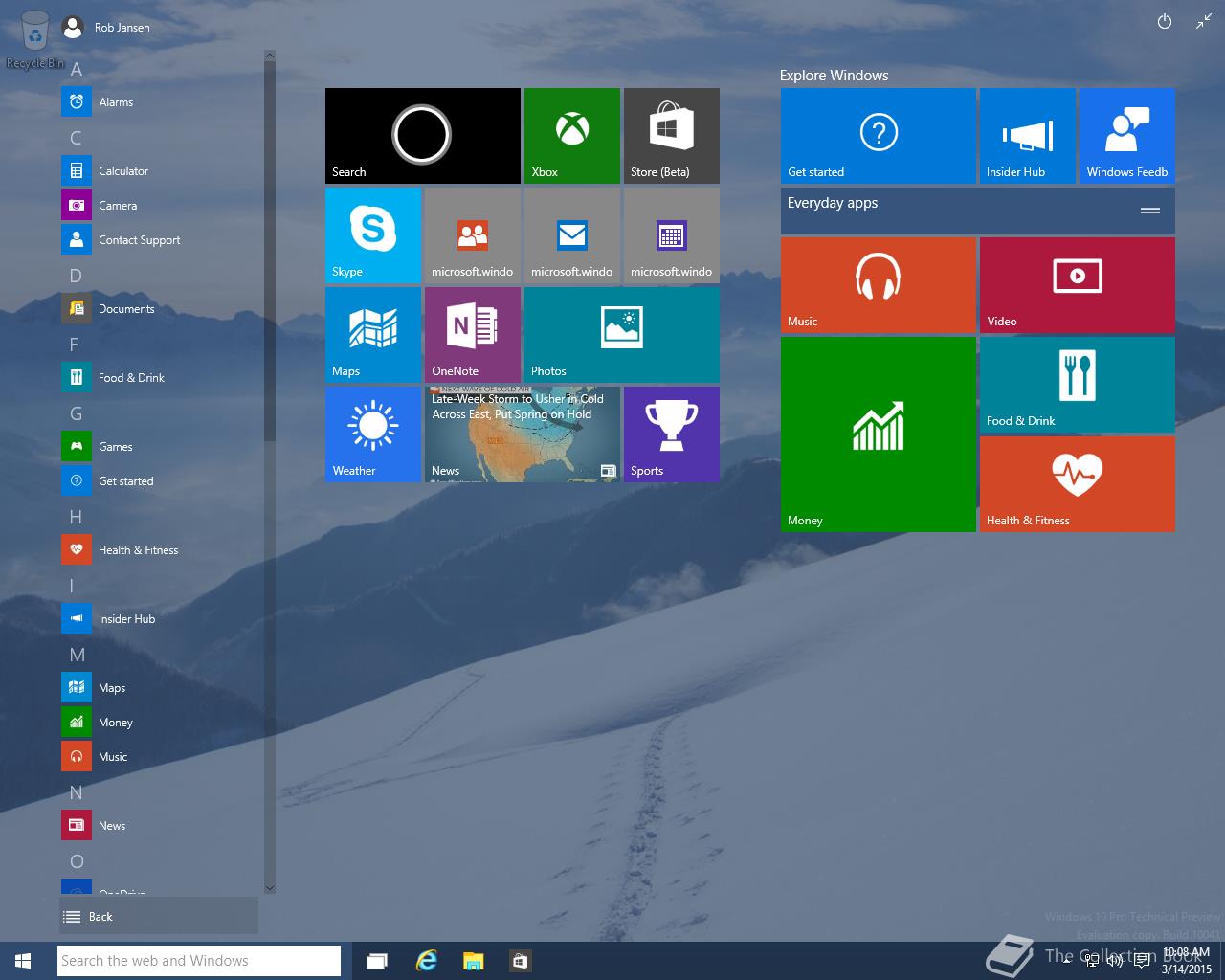Open Games in the apps list

(x=161, y=447)
